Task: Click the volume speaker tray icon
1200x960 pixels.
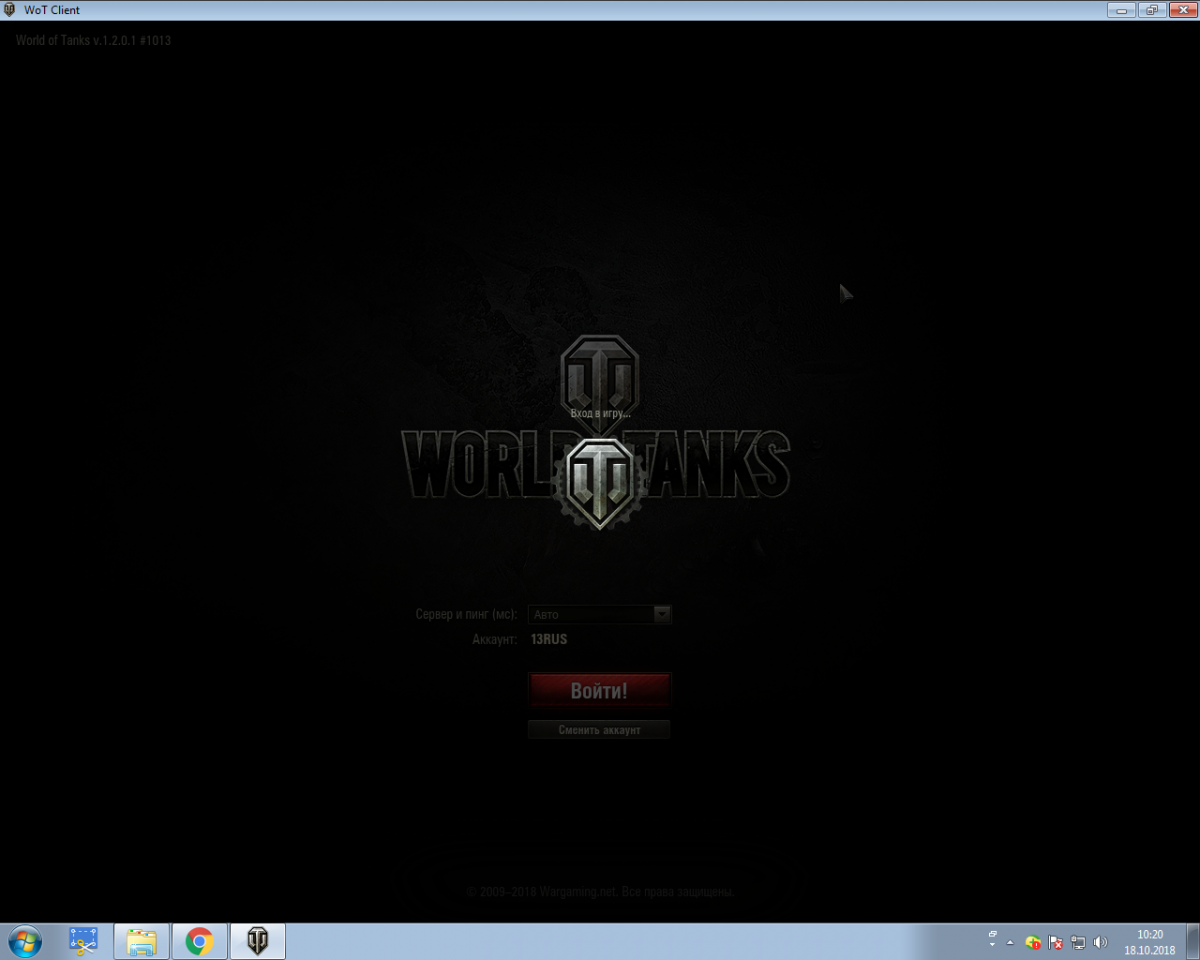Action: [1101, 943]
